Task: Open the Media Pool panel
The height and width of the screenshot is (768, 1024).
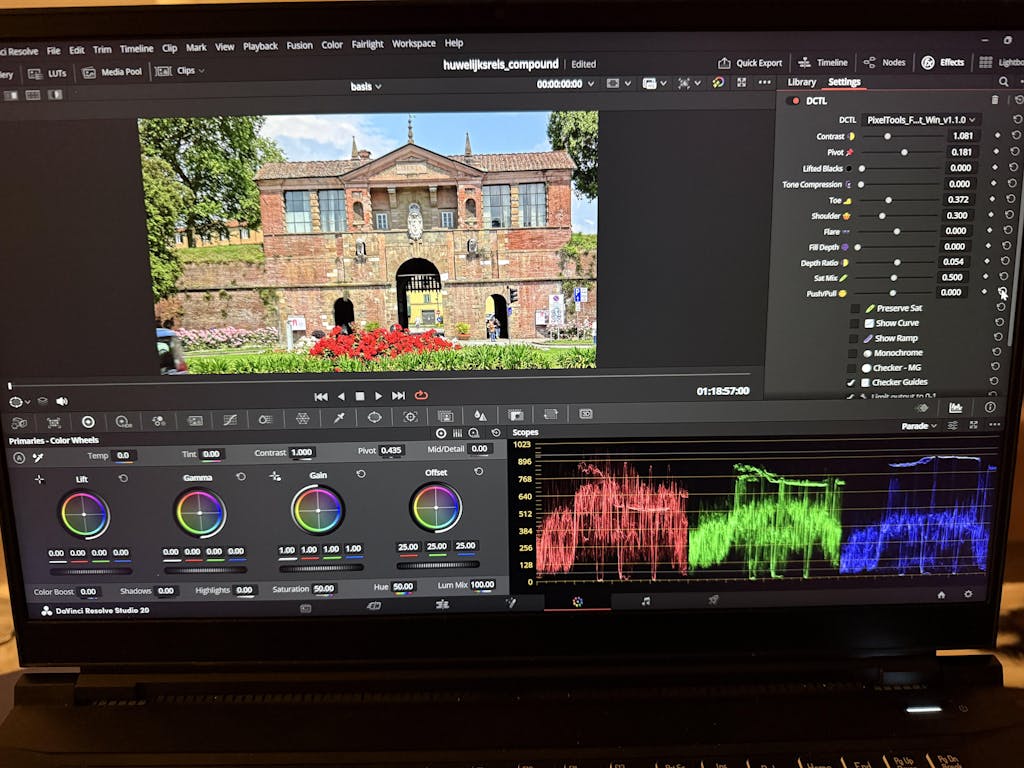Action: click(x=112, y=72)
